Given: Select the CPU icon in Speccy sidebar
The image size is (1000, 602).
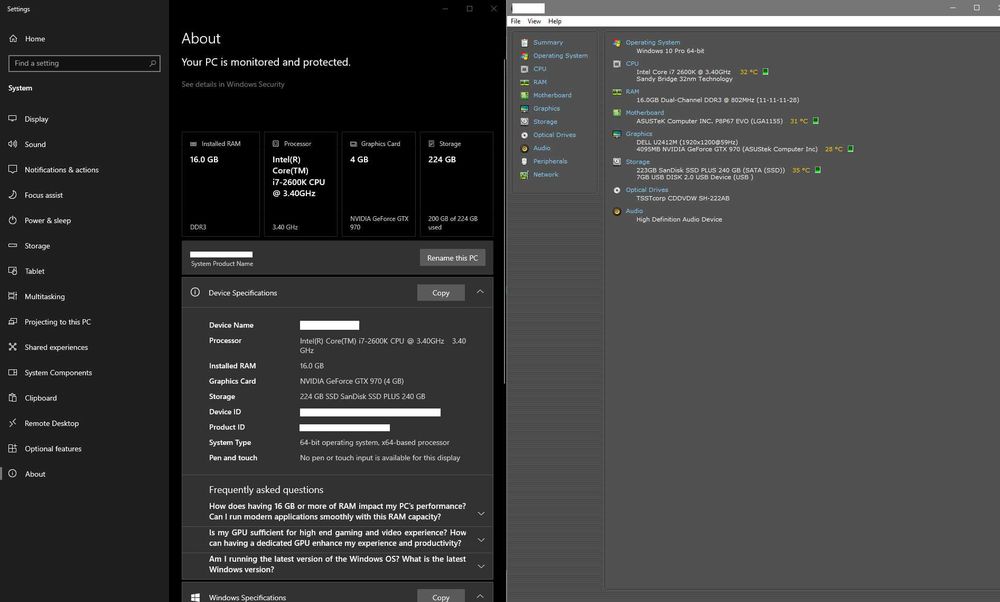Looking at the screenshot, I should [524, 69].
